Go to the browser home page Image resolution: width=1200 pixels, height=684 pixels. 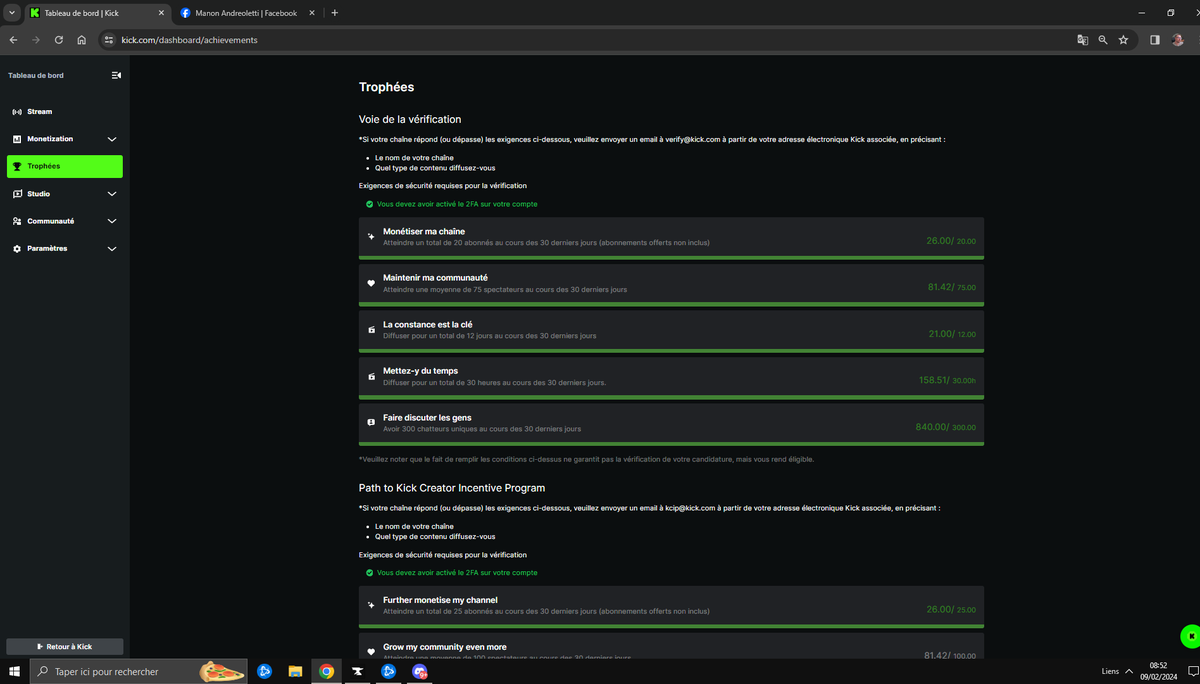pos(82,40)
